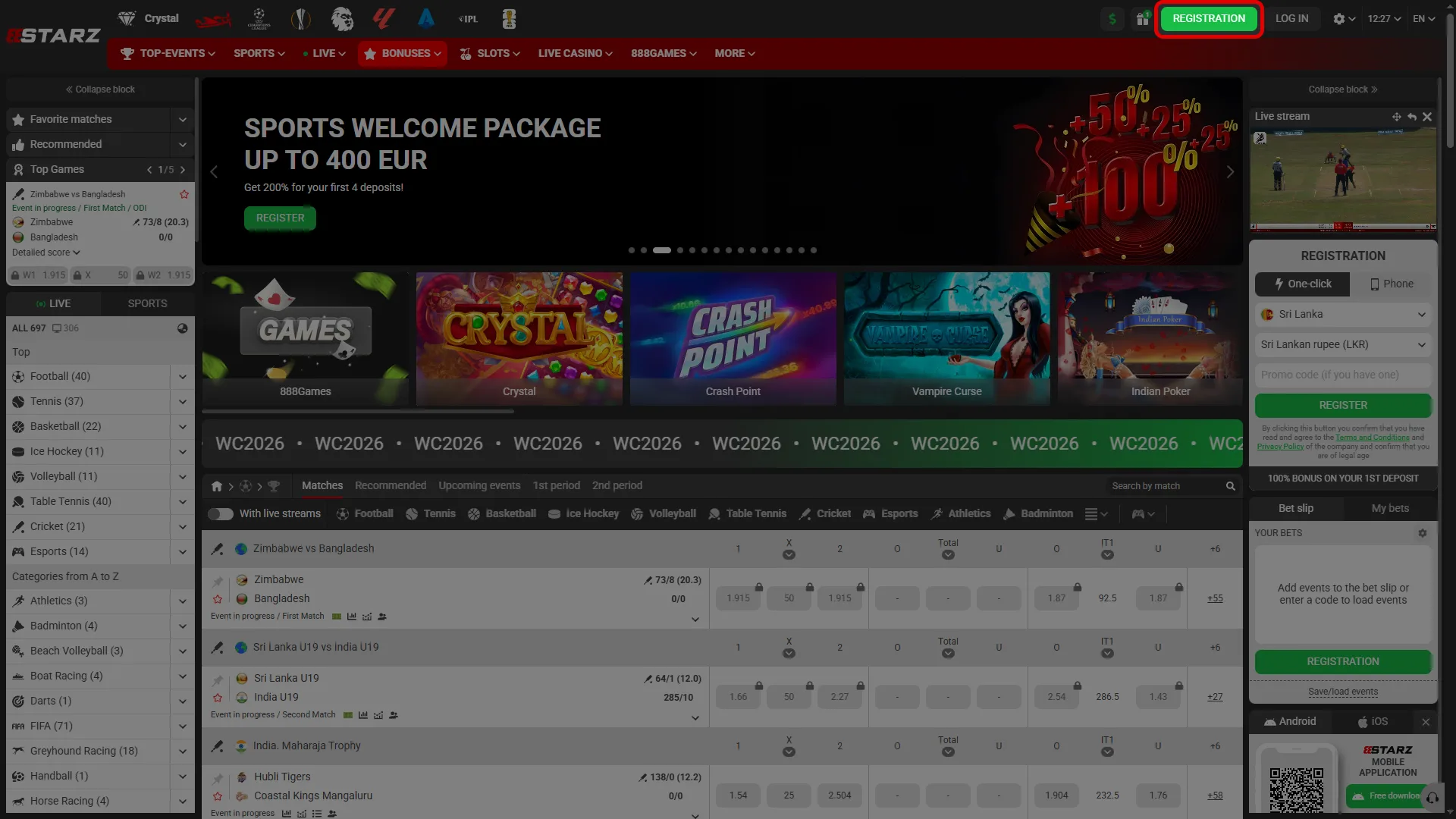Click REGISTER button on welcome banner
The height and width of the screenshot is (819, 1456).
click(280, 218)
